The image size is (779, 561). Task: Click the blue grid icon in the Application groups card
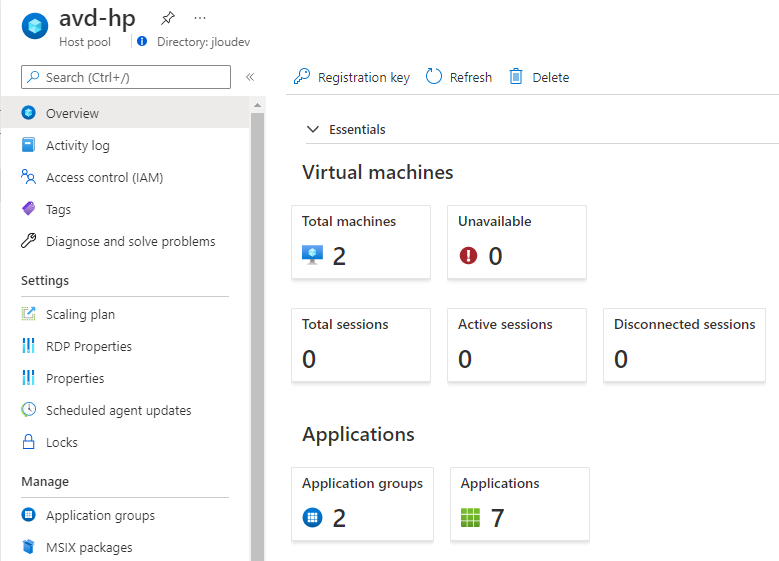coord(312,518)
